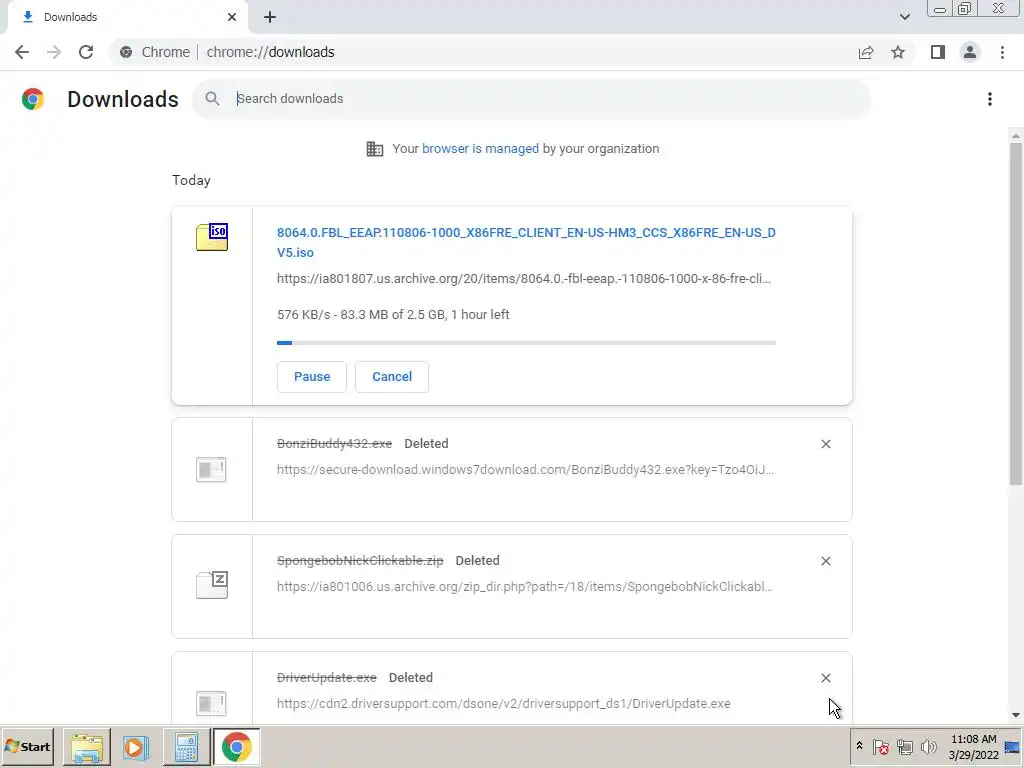
Task: Open Windows Explorer from the taskbar
Action: (87, 747)
